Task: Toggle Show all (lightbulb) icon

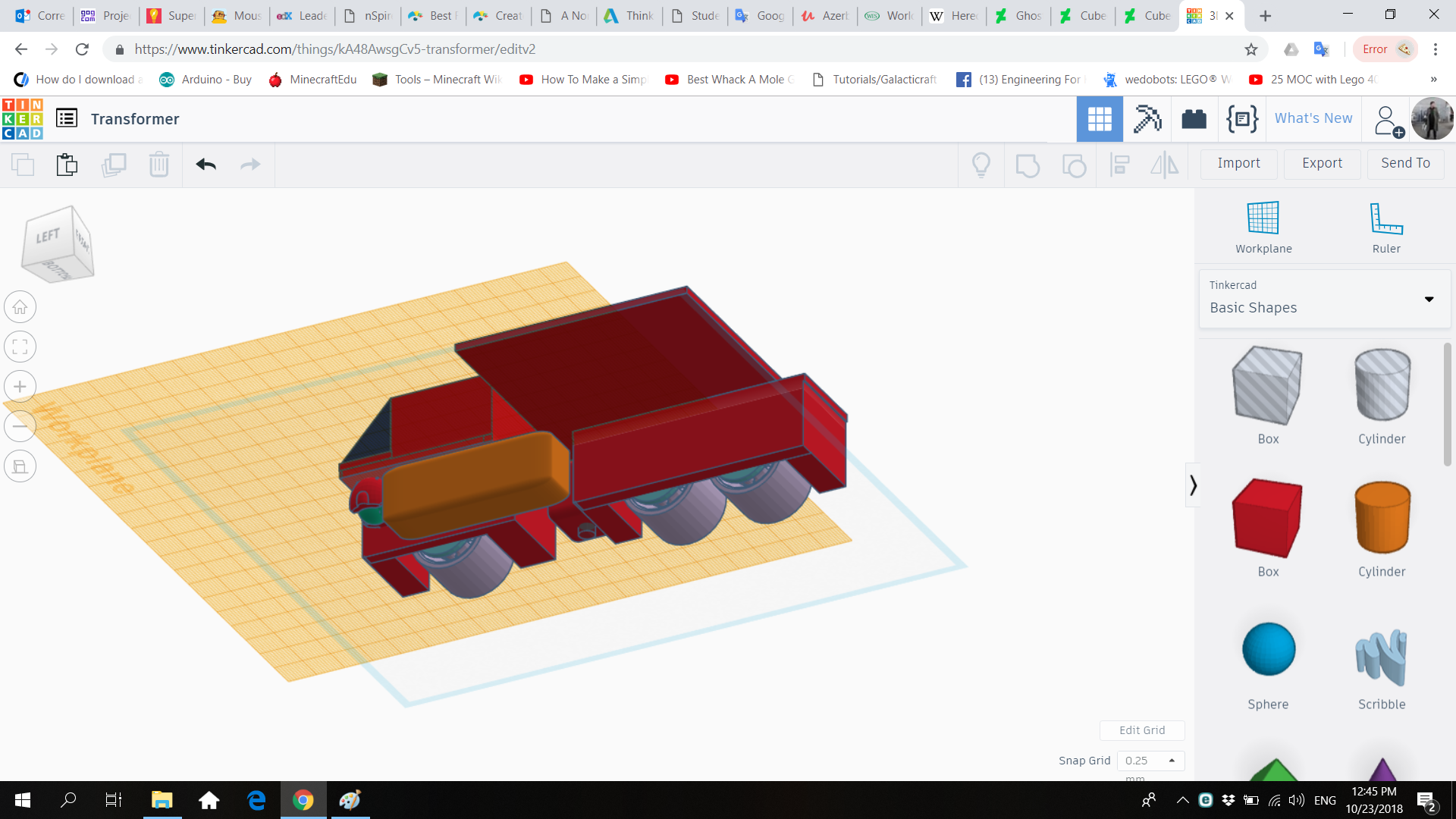Action: [981, 165]
